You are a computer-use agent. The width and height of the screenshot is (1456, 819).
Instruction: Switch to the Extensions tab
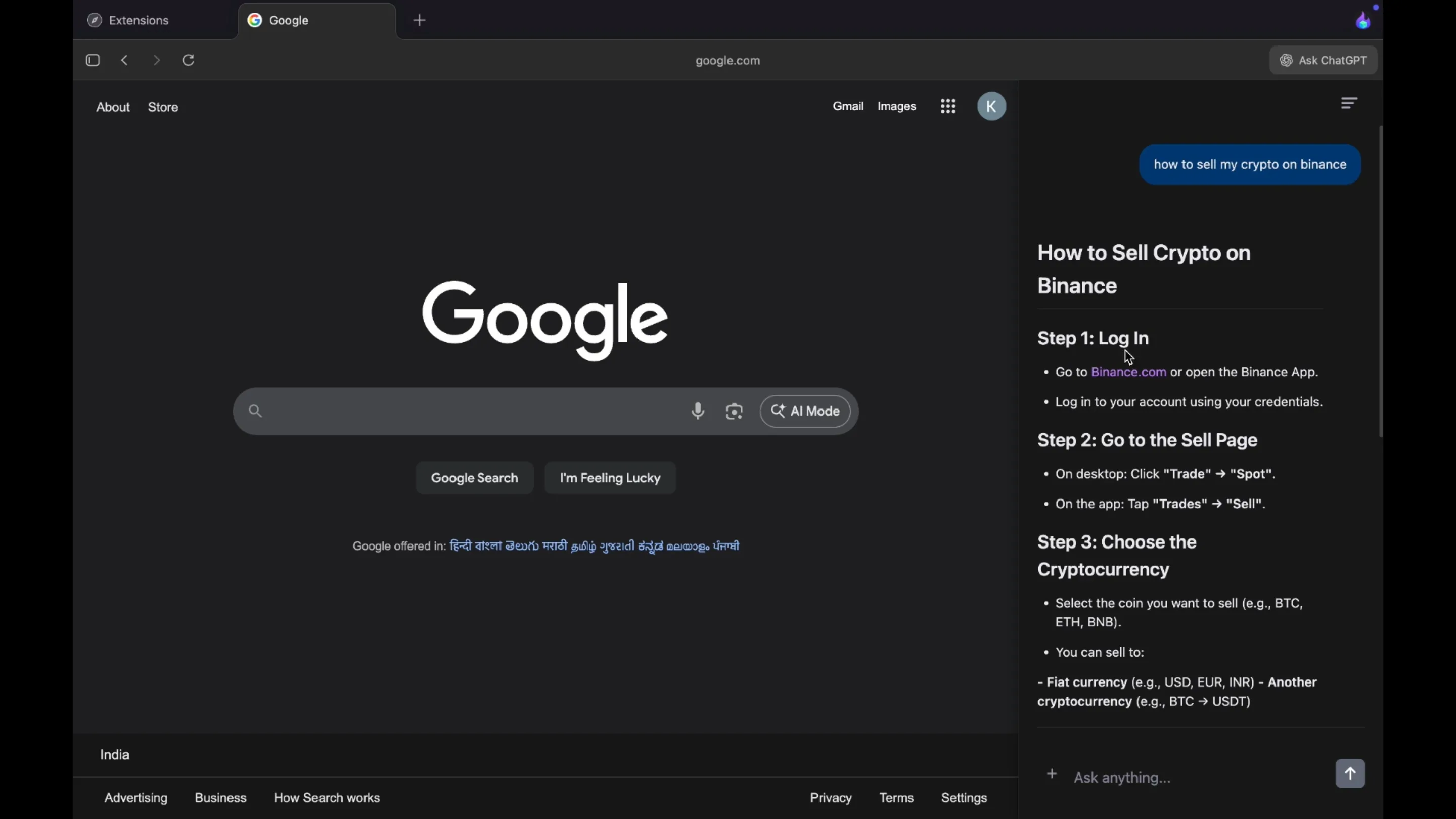pos(139,20)
